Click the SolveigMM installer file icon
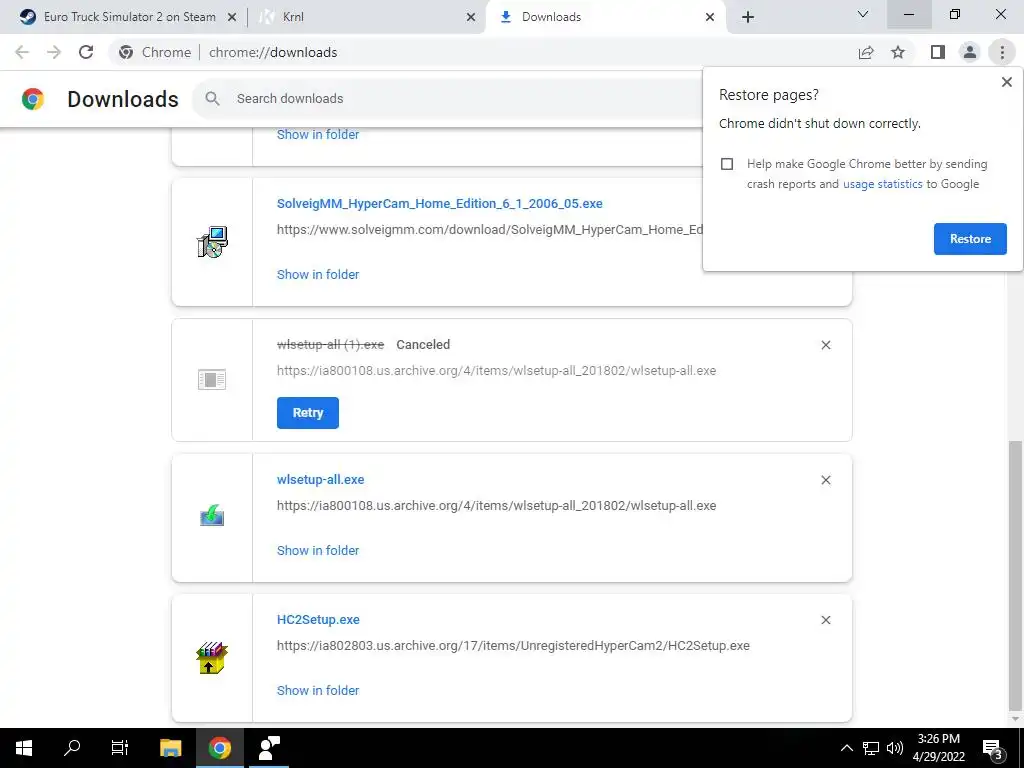Viewport: 1024px width, 768px height. pos(212,242)
